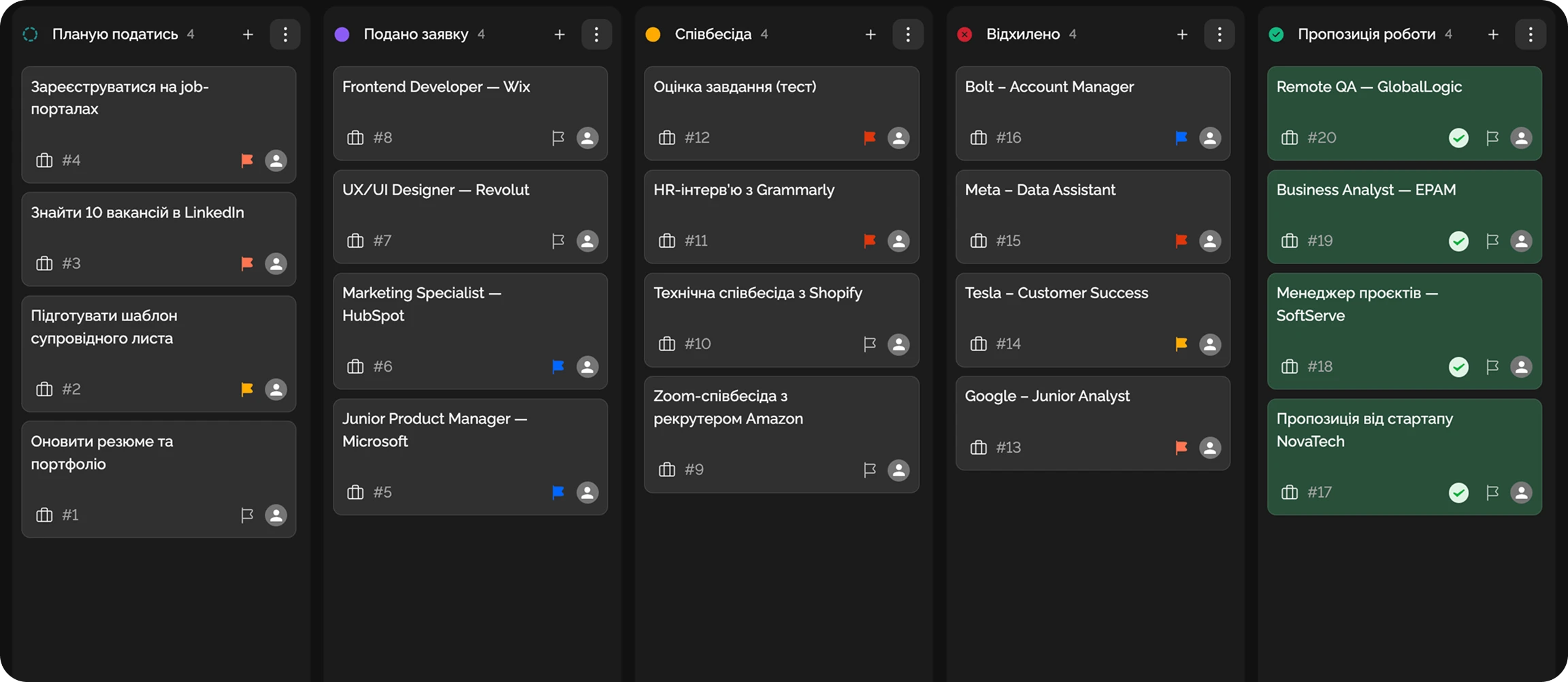The height and width of the screenshot is (682, 1568).
Task: Click the blue flag on Bolt – Account Manager card
Action: [x=1181, y=138]
